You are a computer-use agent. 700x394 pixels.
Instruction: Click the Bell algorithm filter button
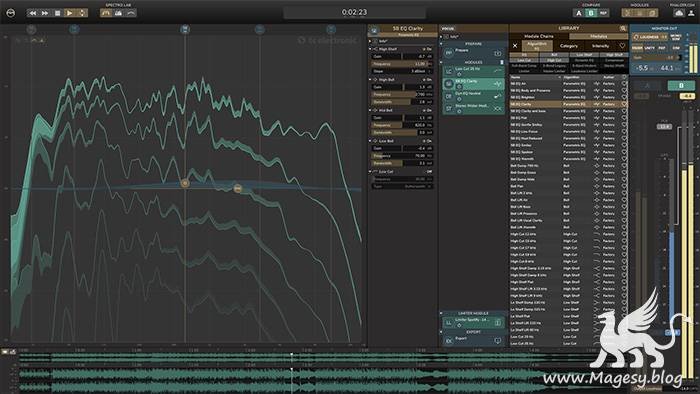click(x=554, y=55)
